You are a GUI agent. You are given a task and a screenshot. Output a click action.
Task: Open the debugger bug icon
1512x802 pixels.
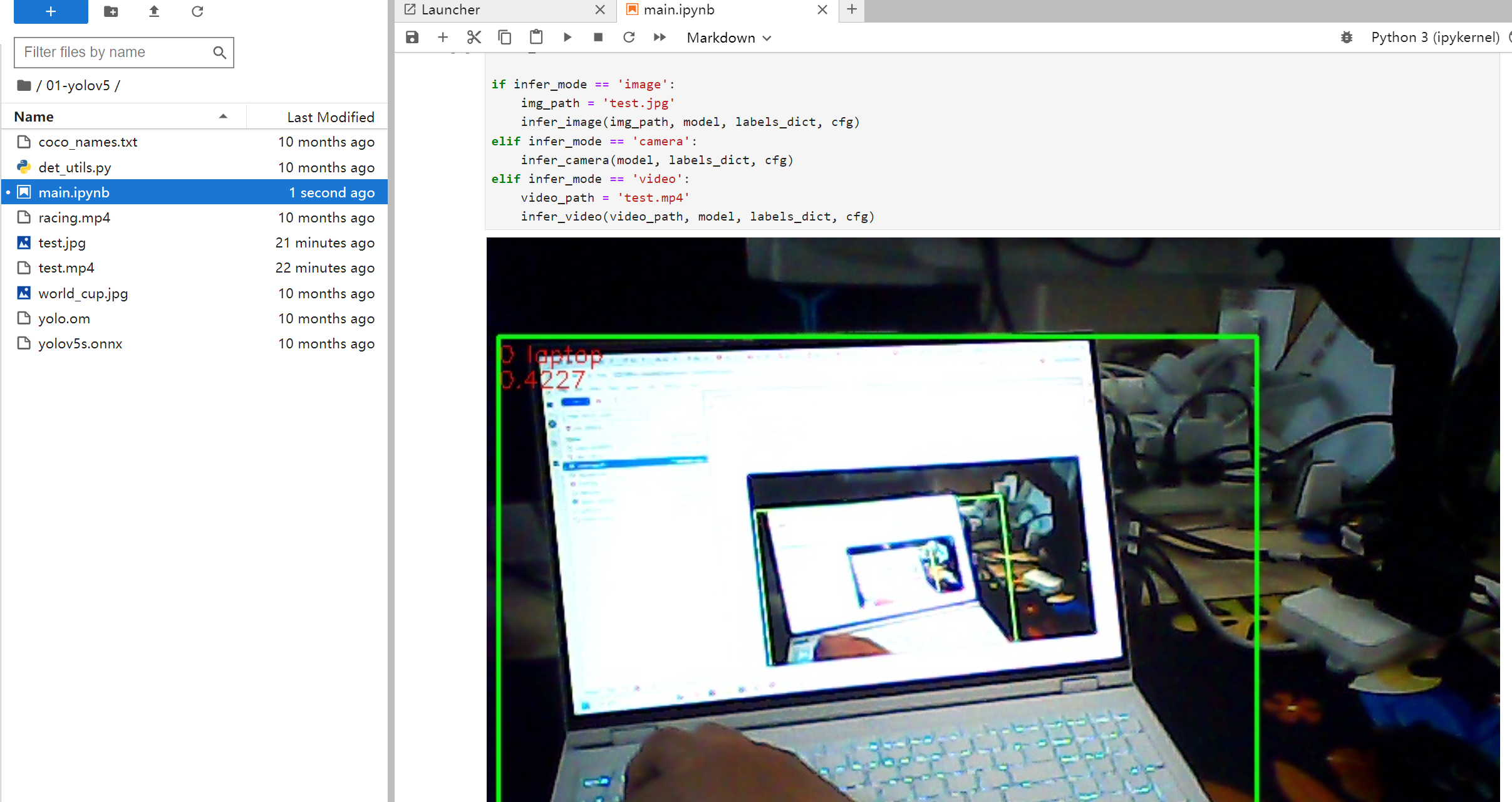(1347, 38)
